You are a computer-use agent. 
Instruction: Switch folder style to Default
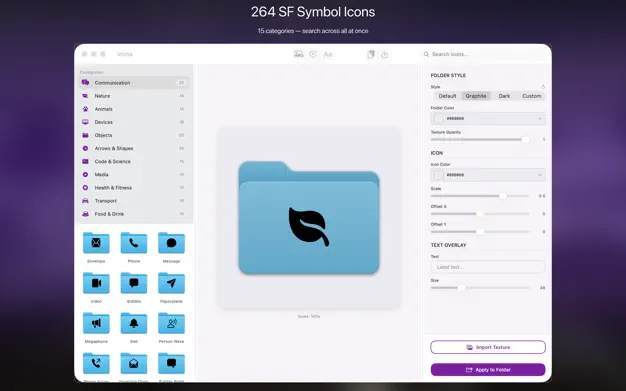(x=447, y=96)
